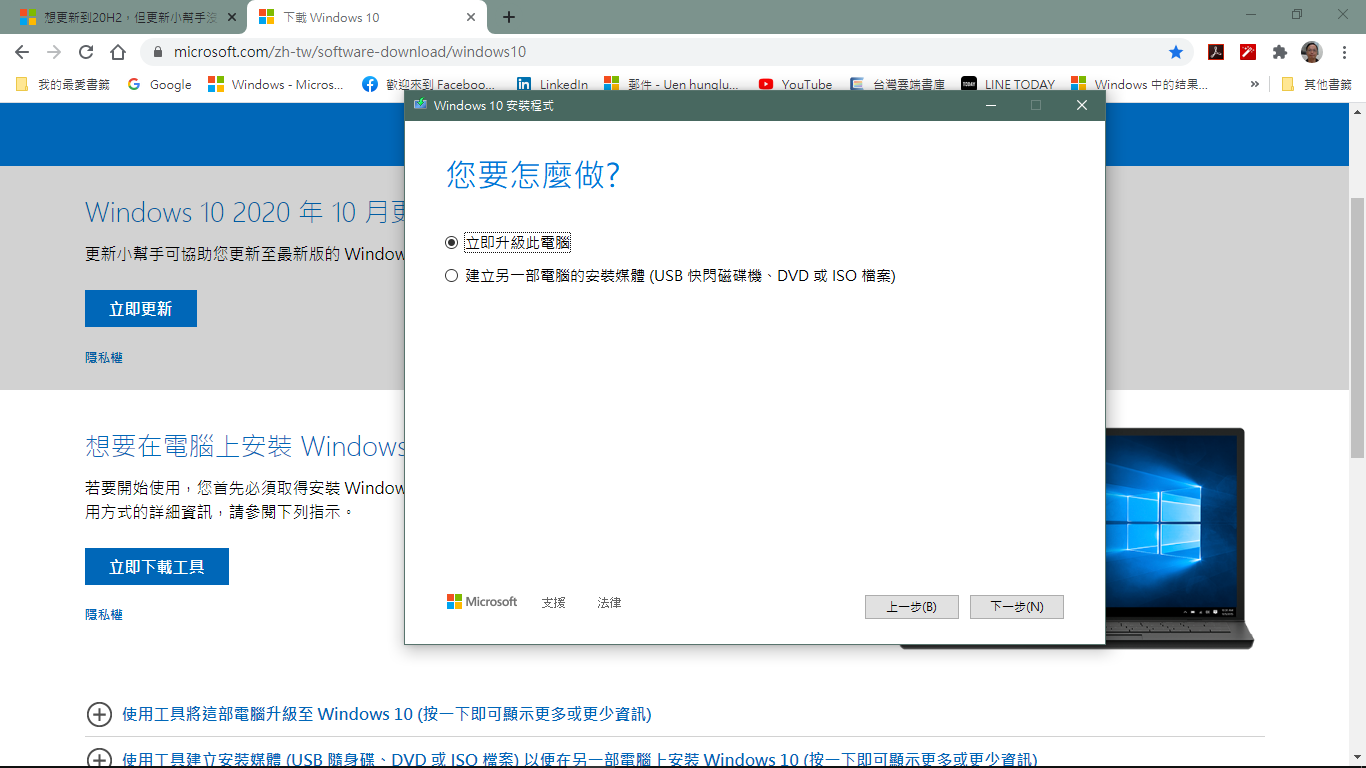Reload the current page
Screen dimensions: 1366x768
[86, 52]
